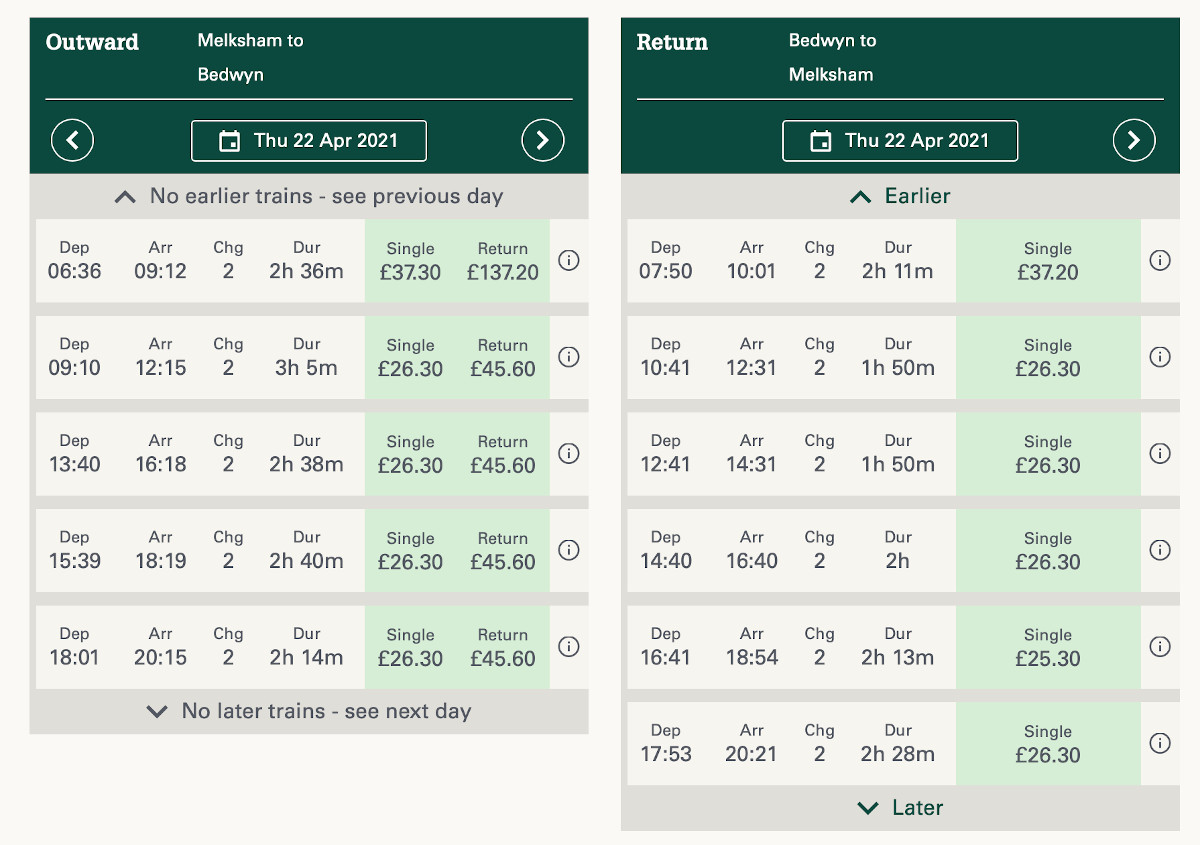Image resolution: width=1200 pixels, height=845 pixels.
Task: Click info icon for 18:01 outward train
Action: tap(568, 647)
